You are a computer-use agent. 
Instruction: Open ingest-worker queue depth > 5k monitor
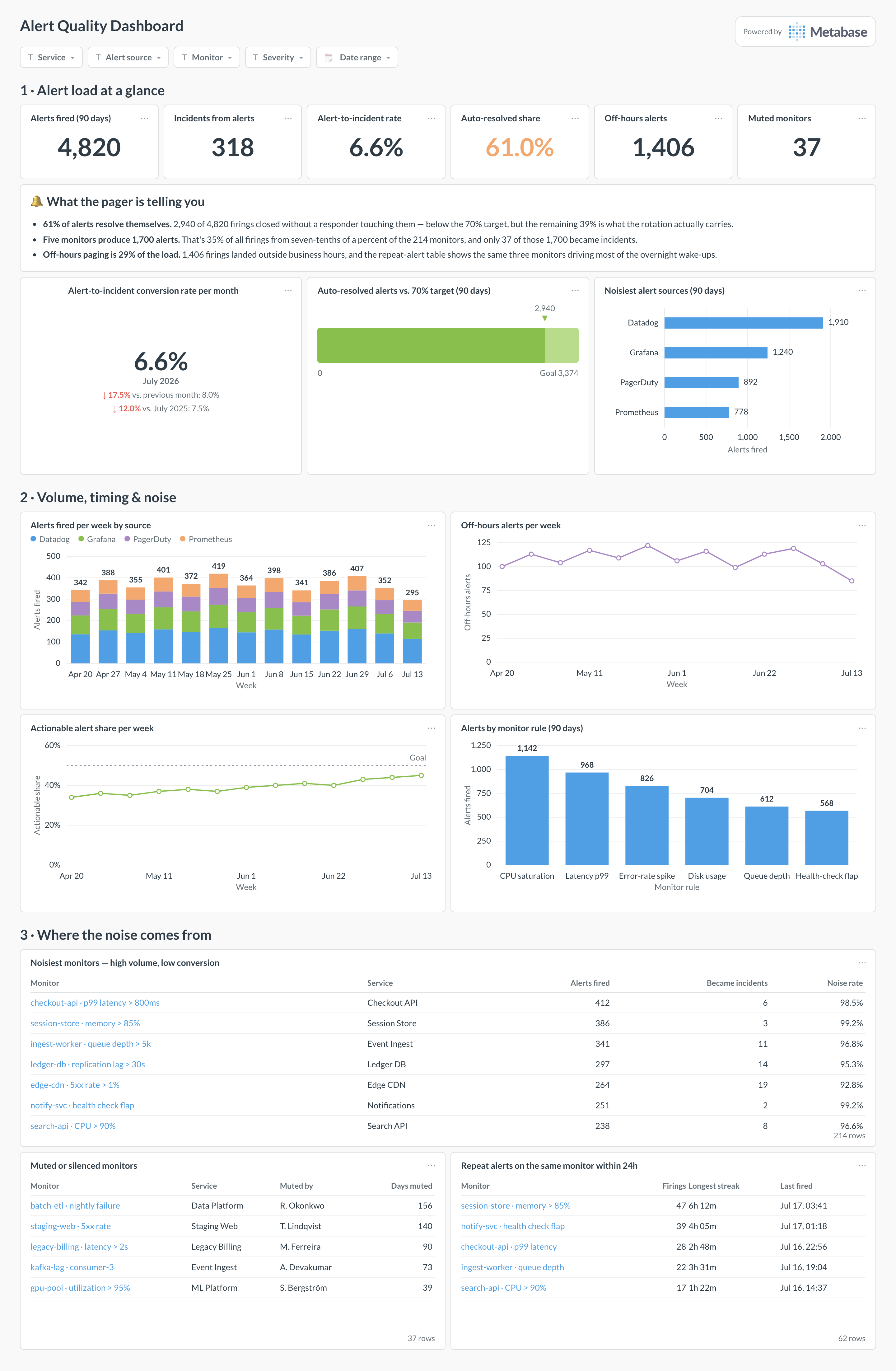click(x=91, y=1044)
